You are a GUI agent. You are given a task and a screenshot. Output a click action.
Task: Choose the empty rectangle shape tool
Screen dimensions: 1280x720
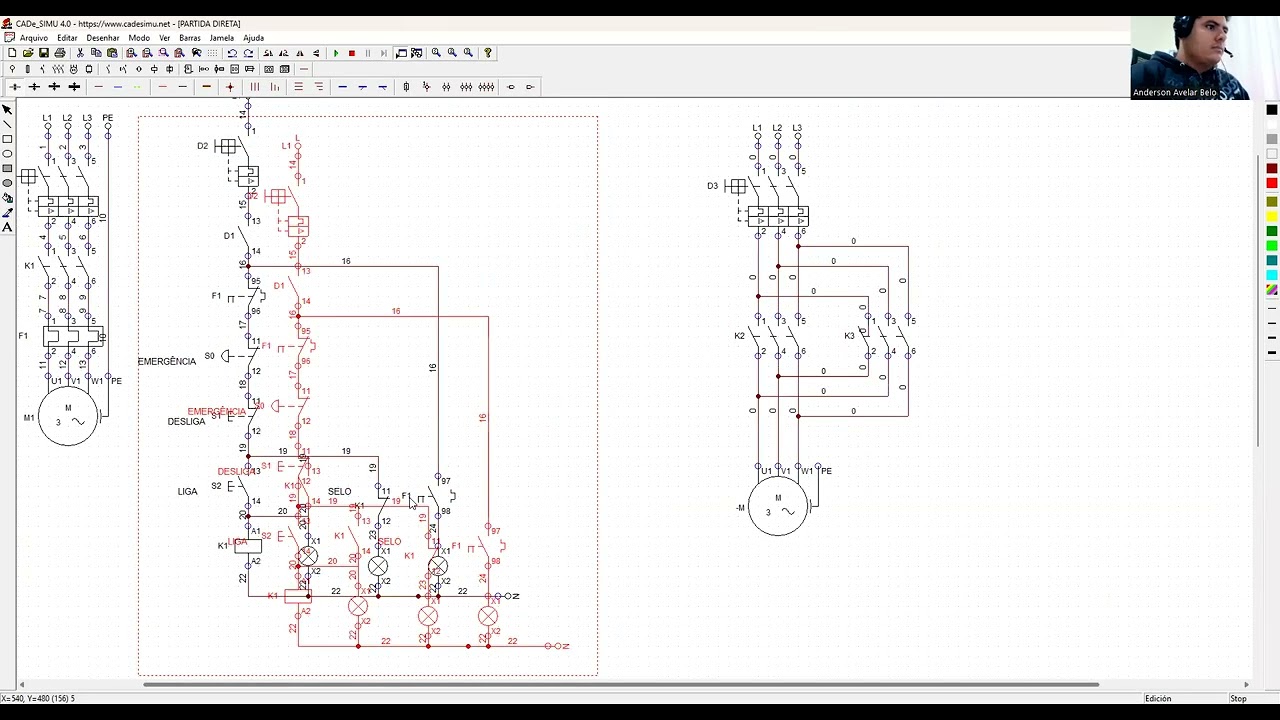(7, 139)
